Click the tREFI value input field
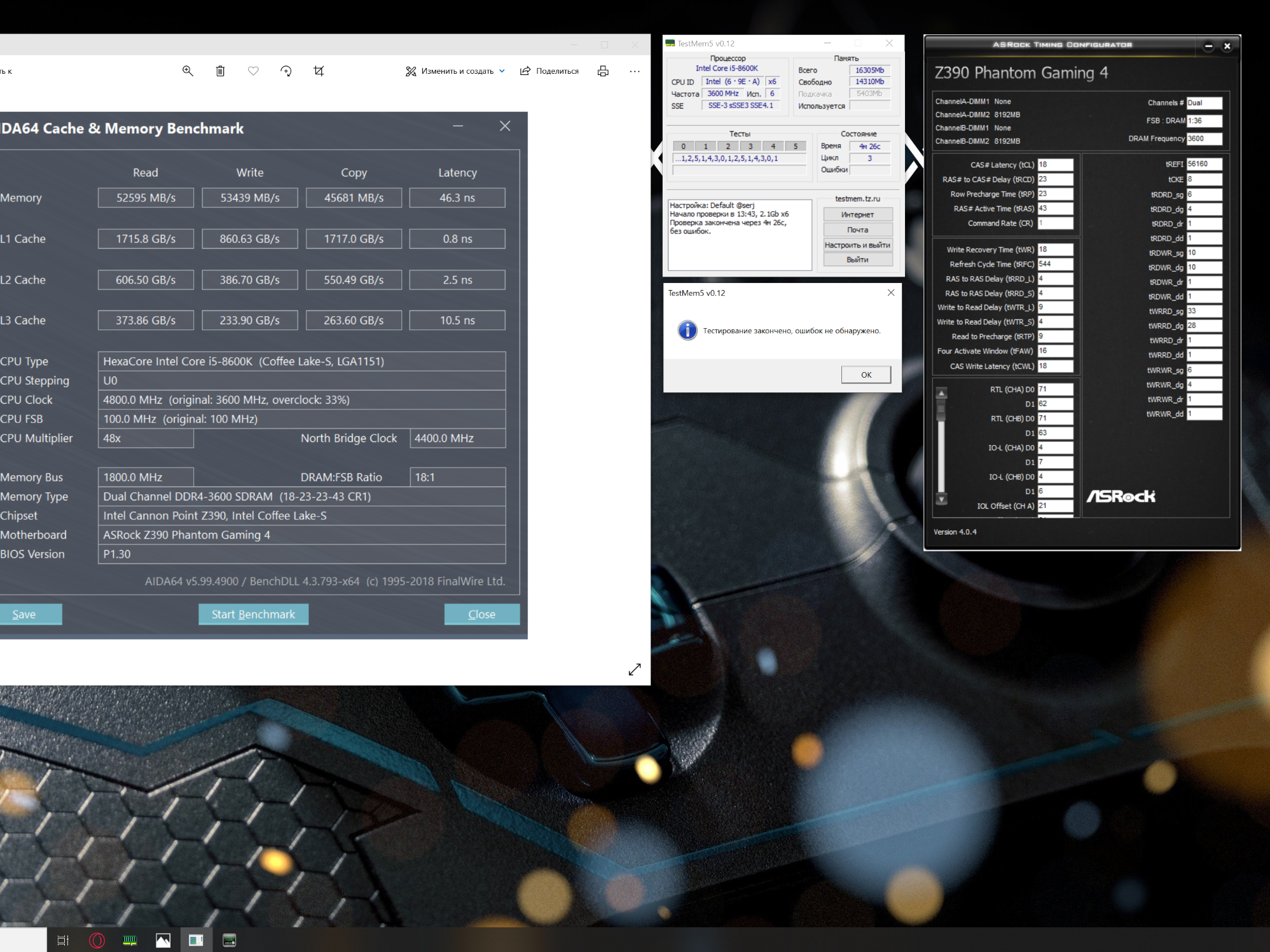 coord(1204,164)
